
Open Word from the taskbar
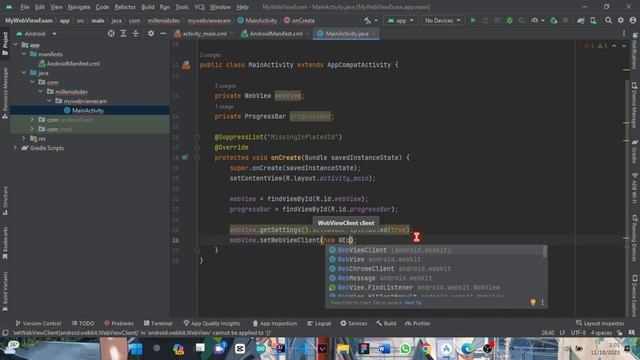pyautogui.click(x=384, y=349)
